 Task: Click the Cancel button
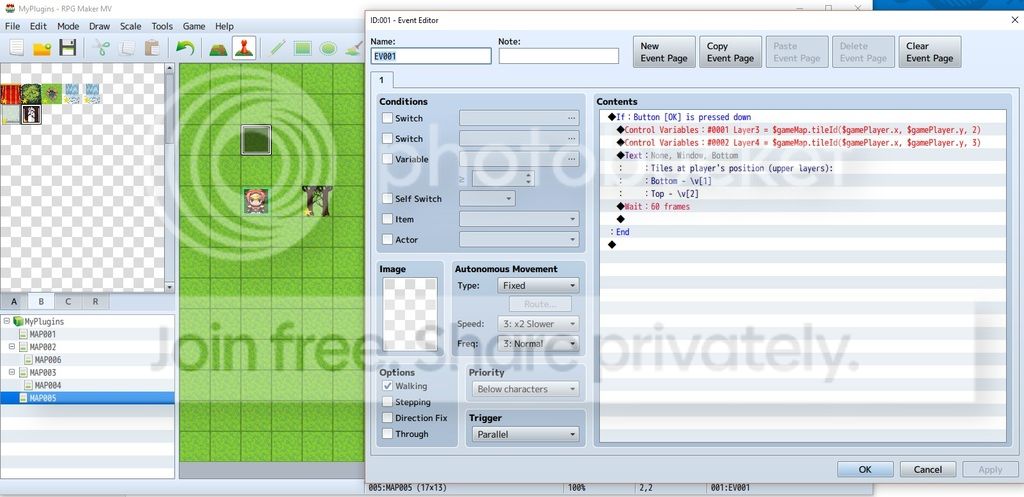coord(927,469)
